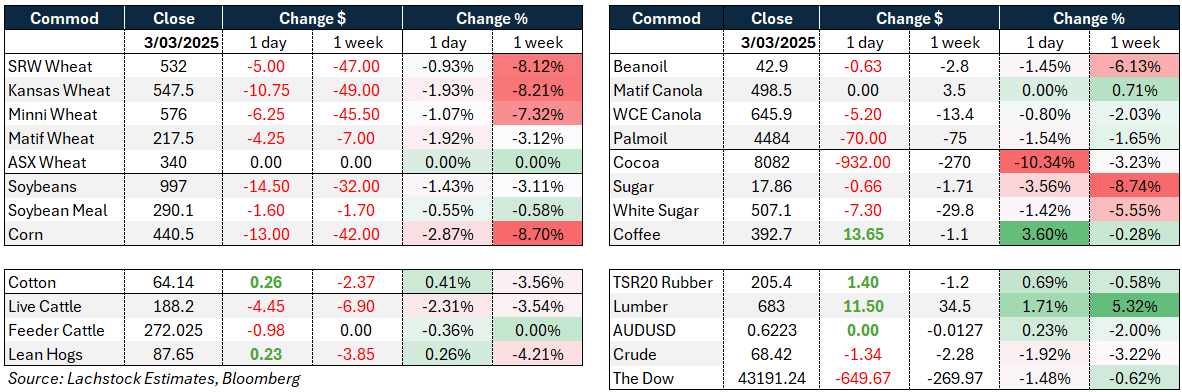Click the right table Change % header
This screenshot has height=392, width=1182.
point(1089,18)
